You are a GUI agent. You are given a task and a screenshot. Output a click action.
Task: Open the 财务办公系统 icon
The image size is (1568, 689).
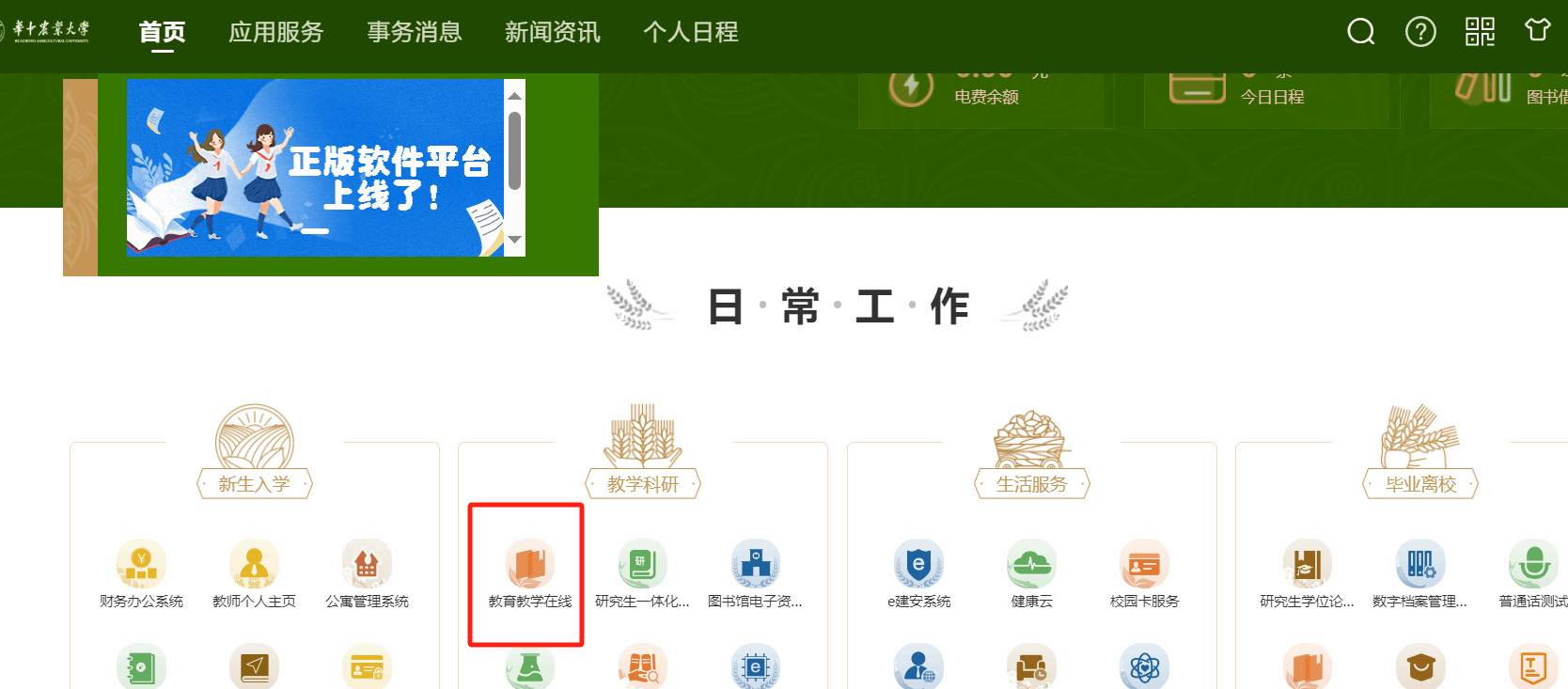pyautogui.click(x=141, y=563)
